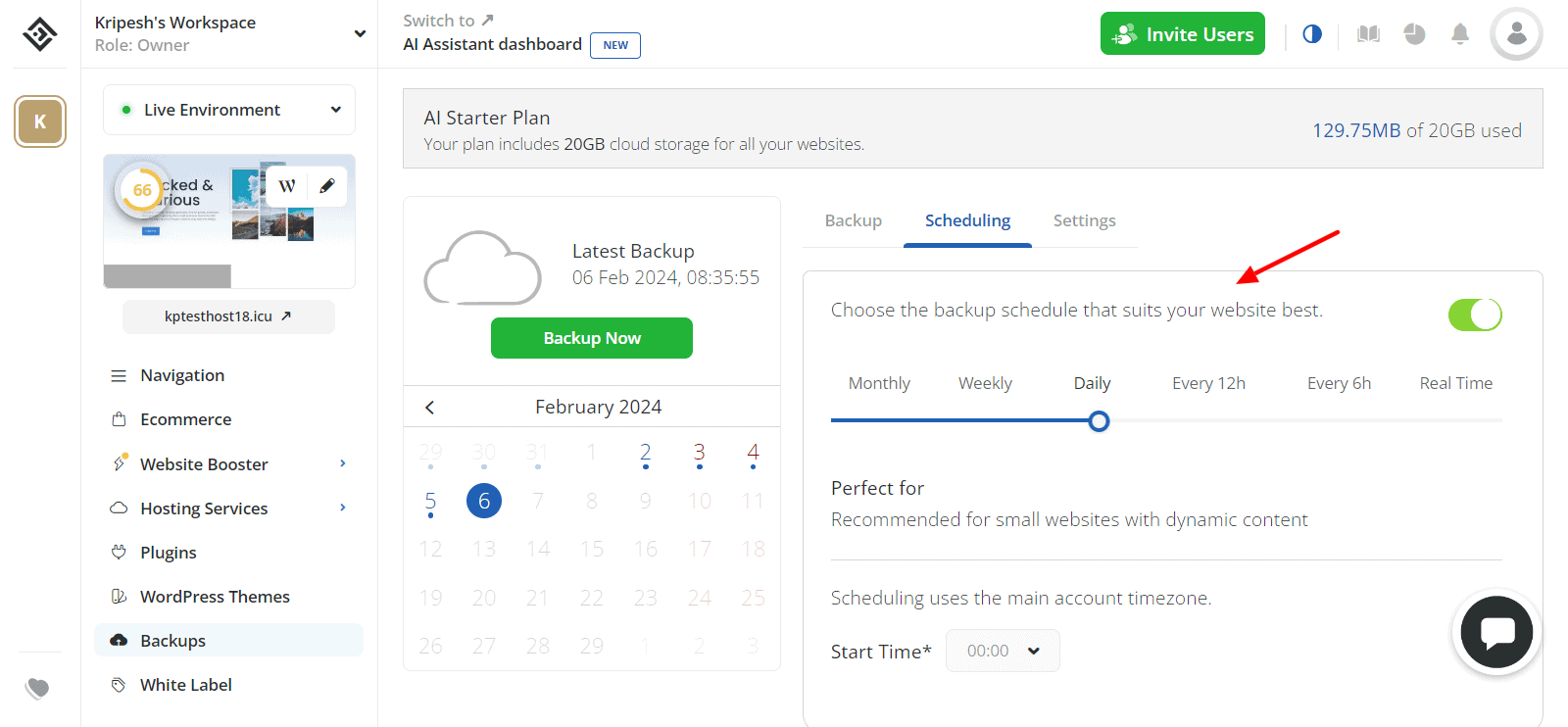The image size is (1568, 727).
Task: Choose the Real Time backup frequency
Action: tap(1455, 383)
